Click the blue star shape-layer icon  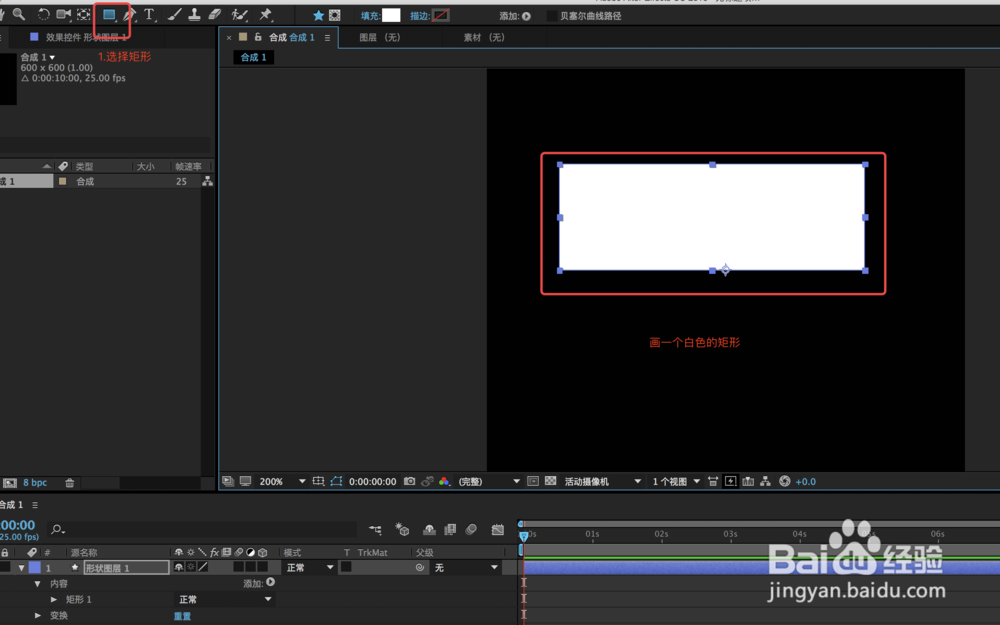point(318,15)
